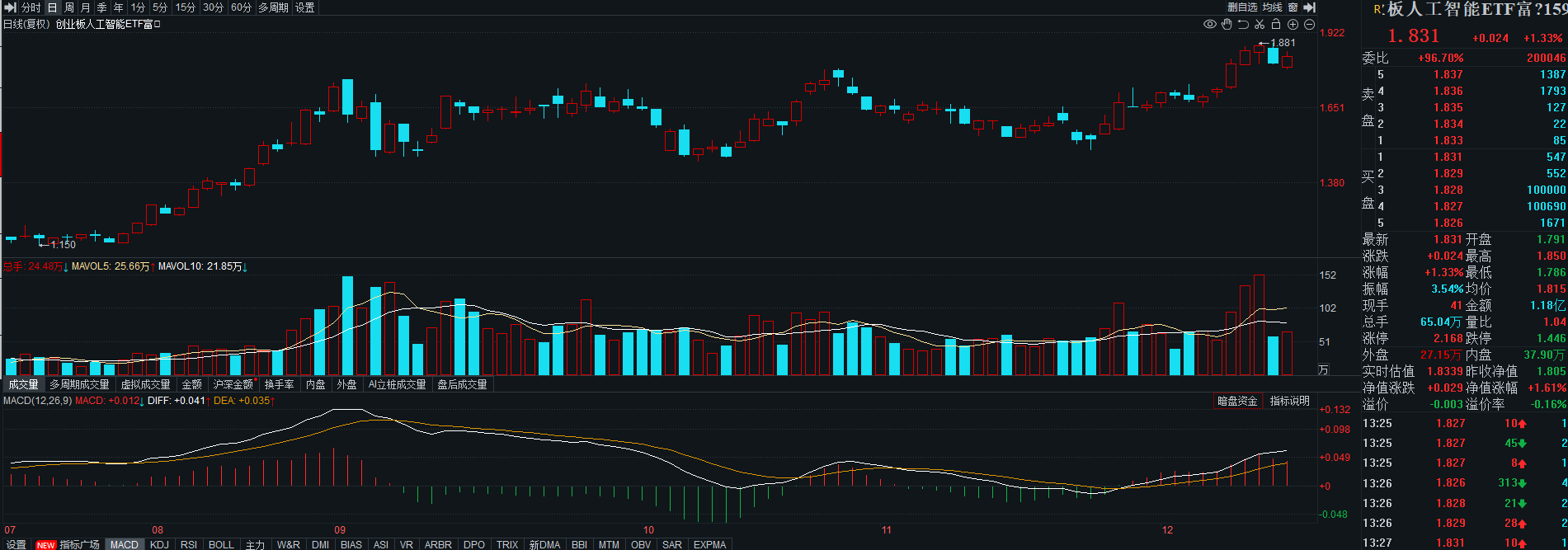Switch to 15分 chart period
The image size is (1568, 550).
tap(186, 7)
